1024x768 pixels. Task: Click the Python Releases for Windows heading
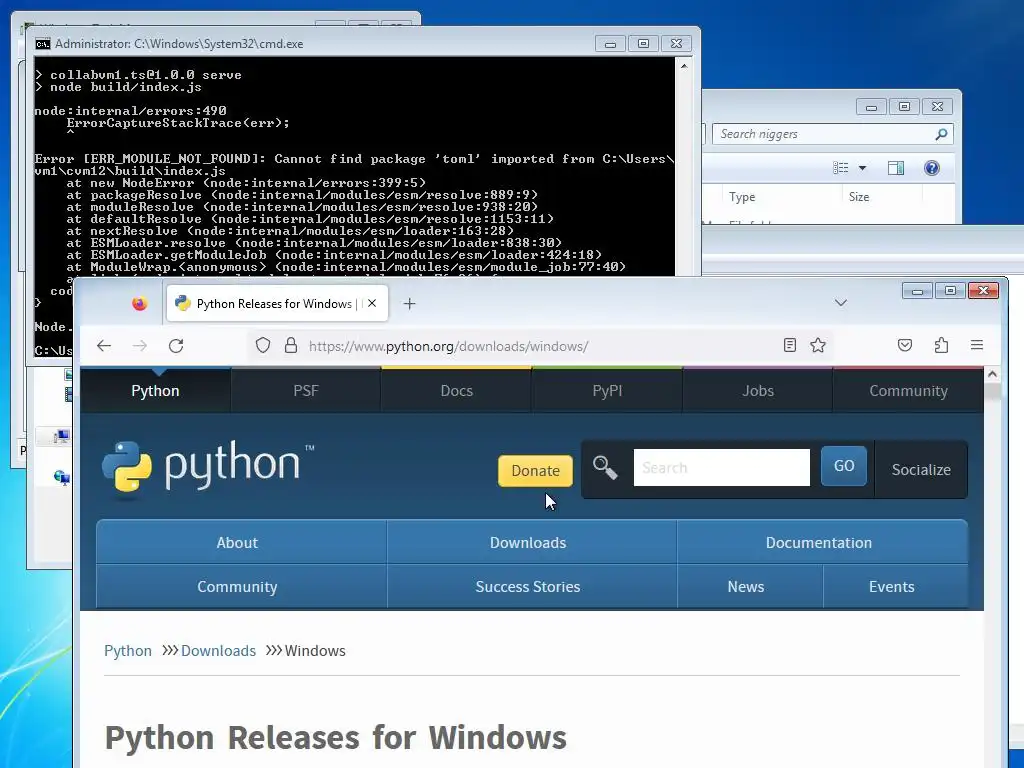pyautogui.click(x=336, y=737)
